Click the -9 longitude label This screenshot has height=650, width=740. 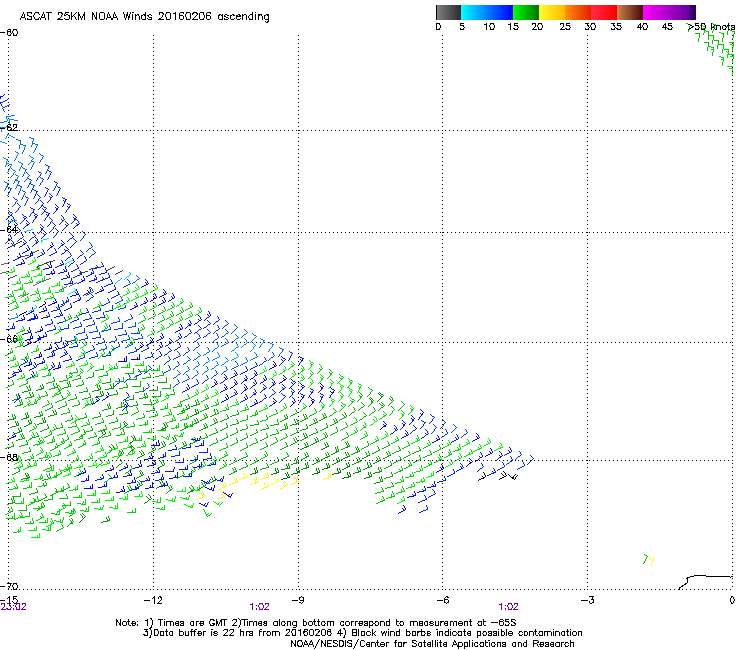(x=297, y=600)
